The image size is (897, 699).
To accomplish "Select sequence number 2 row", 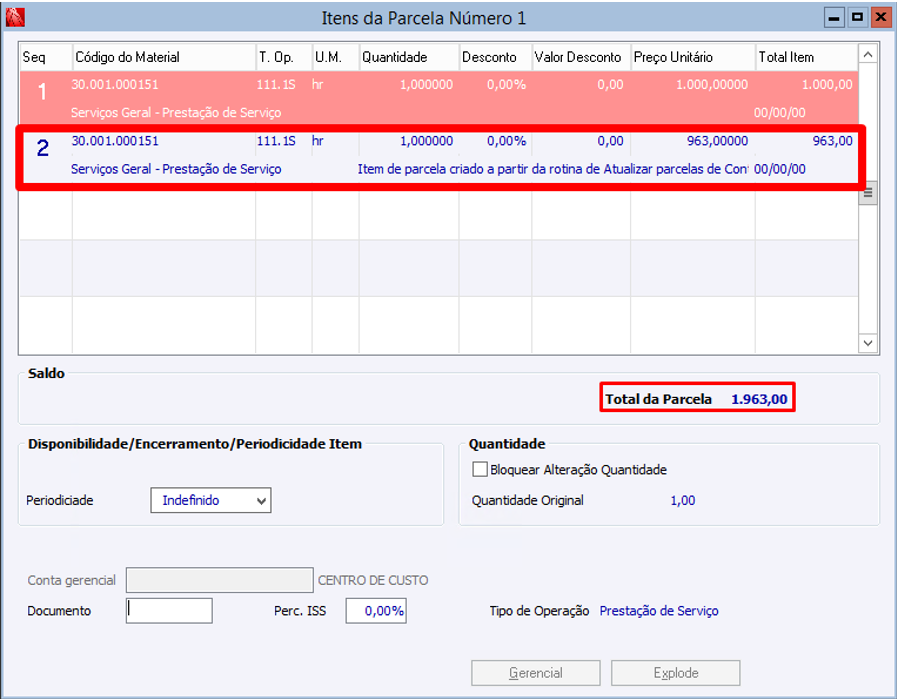I will click(439, 155).
